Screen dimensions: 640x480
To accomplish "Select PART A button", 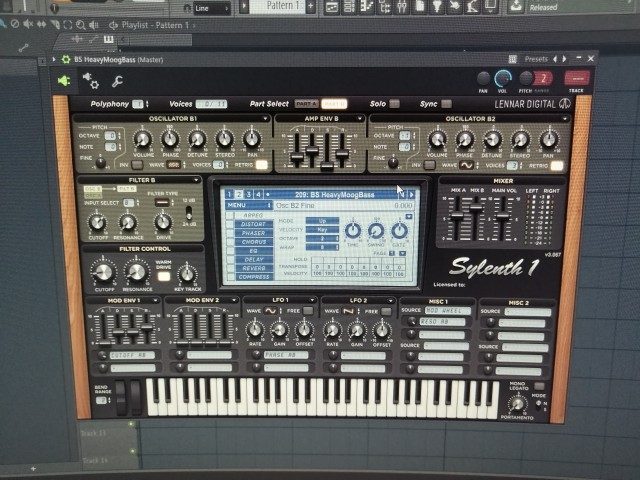I will click(x=307, y=104).
